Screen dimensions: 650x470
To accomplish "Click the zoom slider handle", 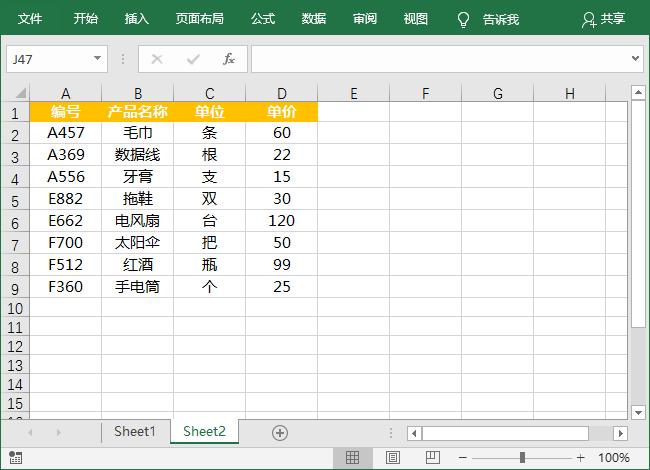I will 522,458.
